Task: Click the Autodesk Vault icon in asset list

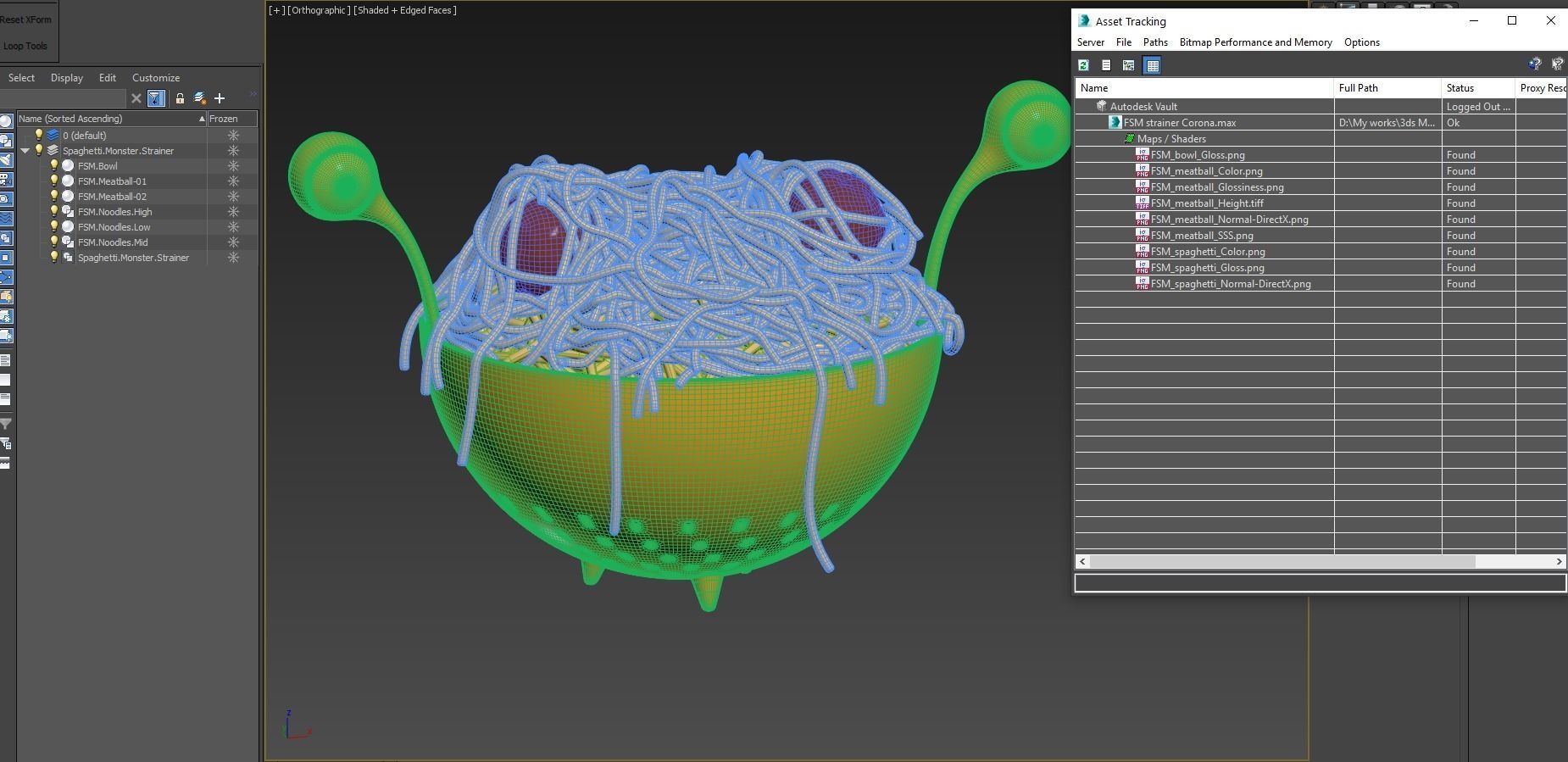Action: click(1102, 107)
